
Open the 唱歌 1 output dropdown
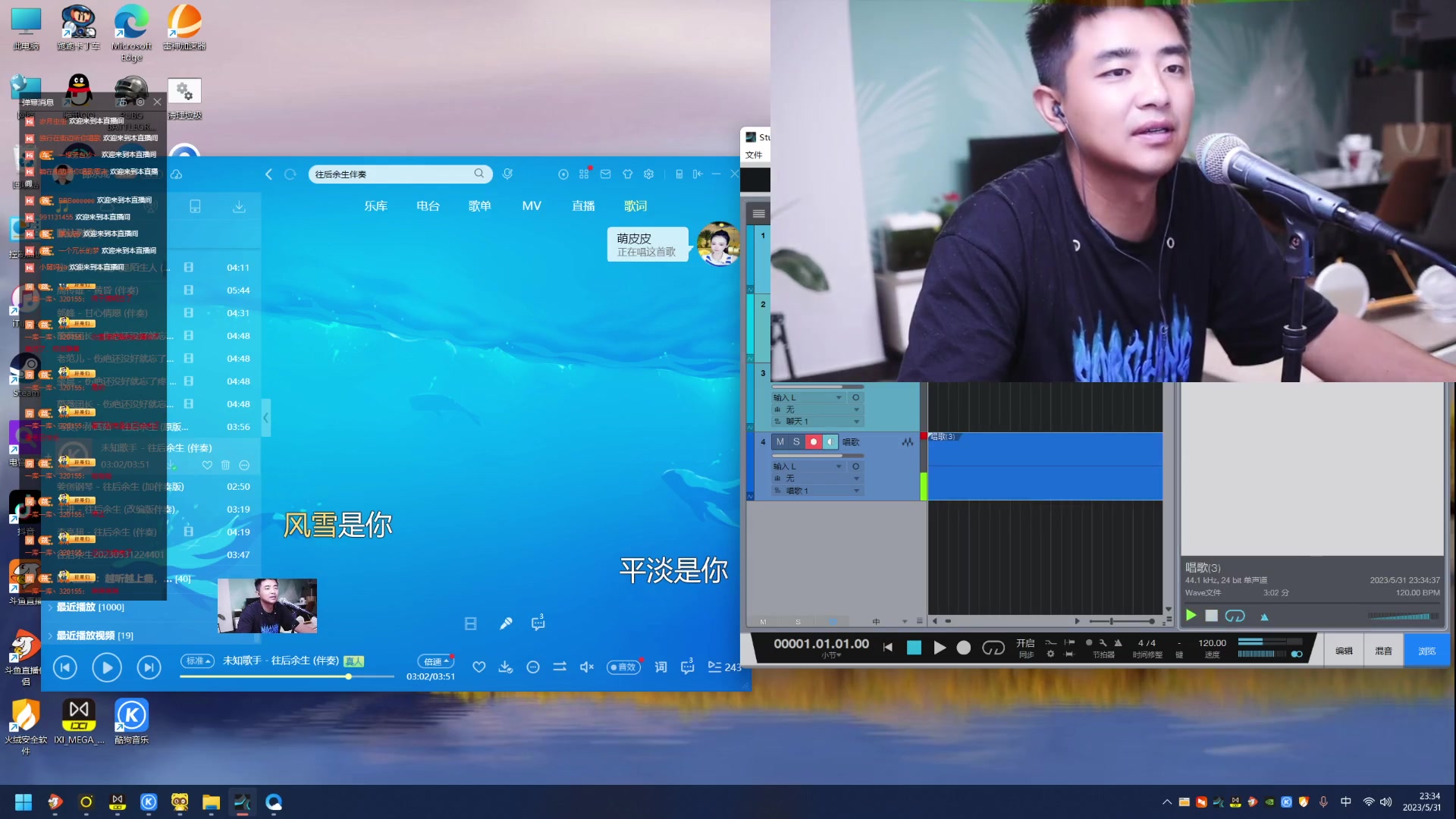pyautogui.click(x=817, y=491)
